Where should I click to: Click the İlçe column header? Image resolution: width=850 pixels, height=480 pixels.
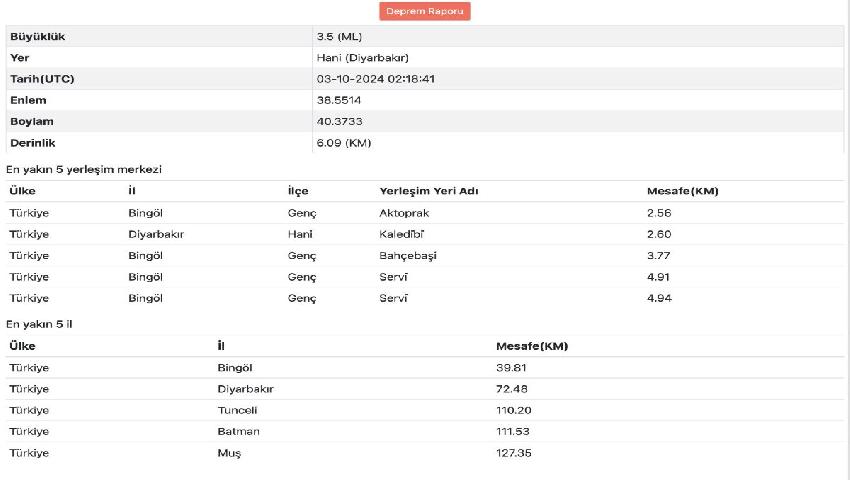298,190
